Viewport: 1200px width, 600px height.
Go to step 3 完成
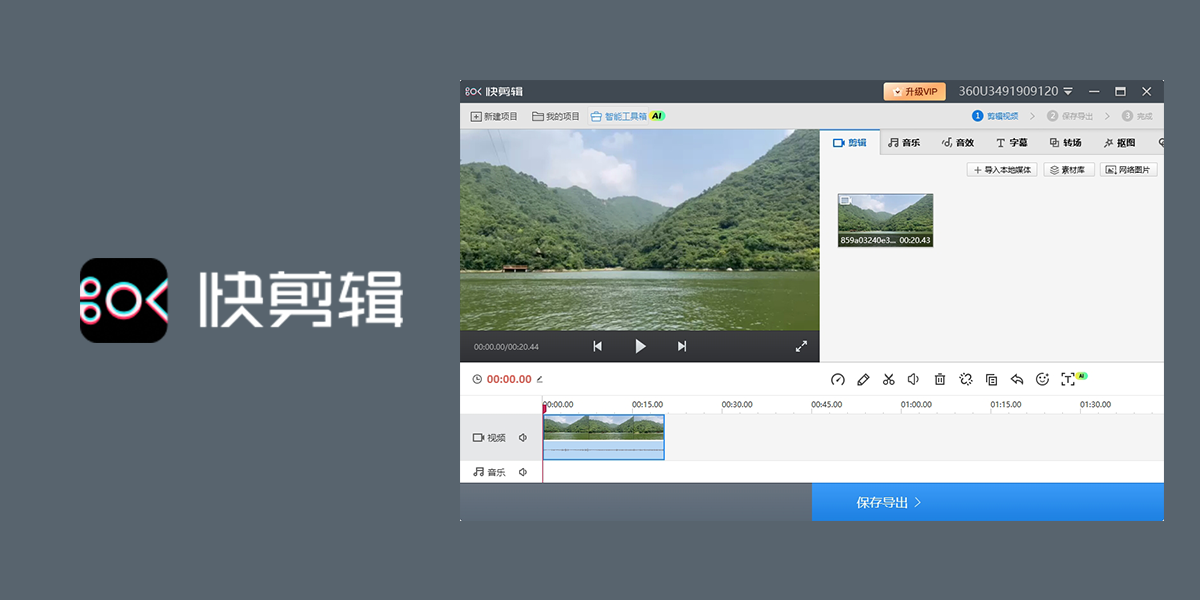[x=1137, y=116]
